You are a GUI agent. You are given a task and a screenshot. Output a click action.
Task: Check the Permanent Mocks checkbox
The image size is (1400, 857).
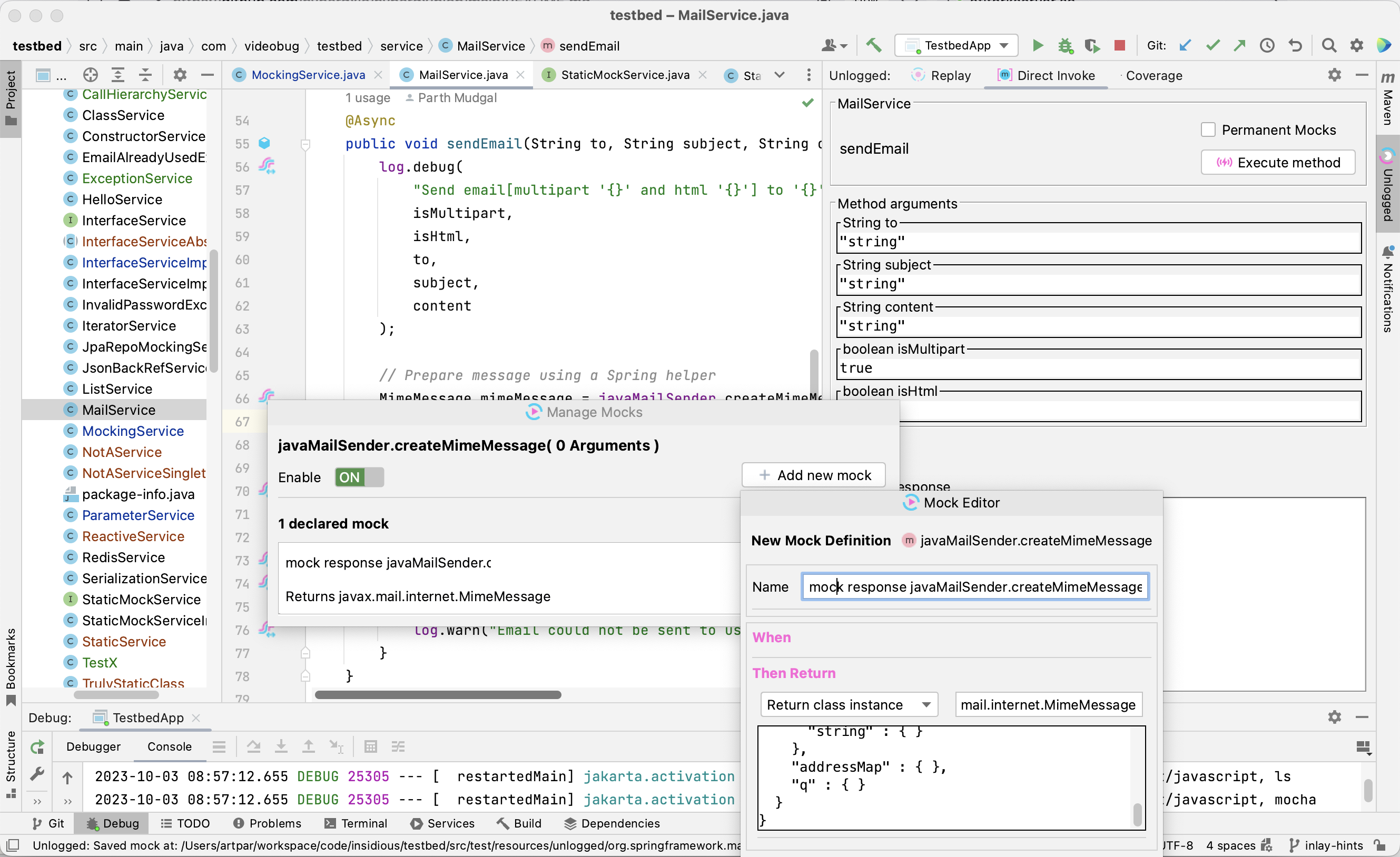coord(1208,129)
